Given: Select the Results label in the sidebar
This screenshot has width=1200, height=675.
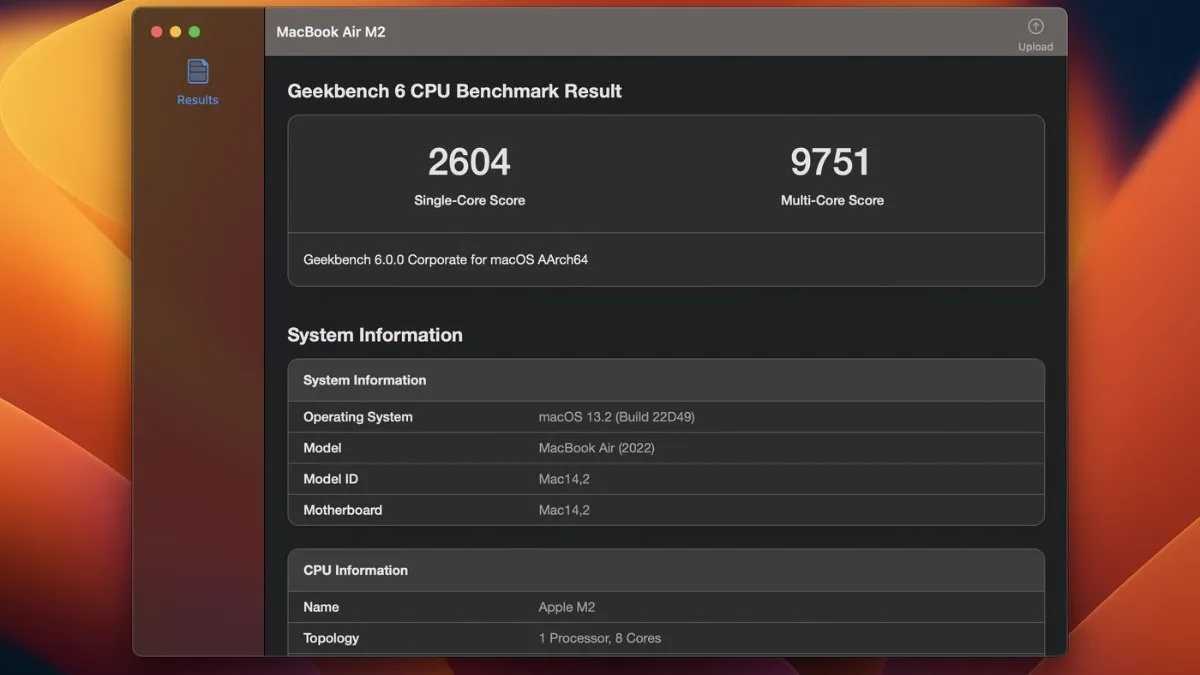Looking at the screenshot, I should [198, 100].
